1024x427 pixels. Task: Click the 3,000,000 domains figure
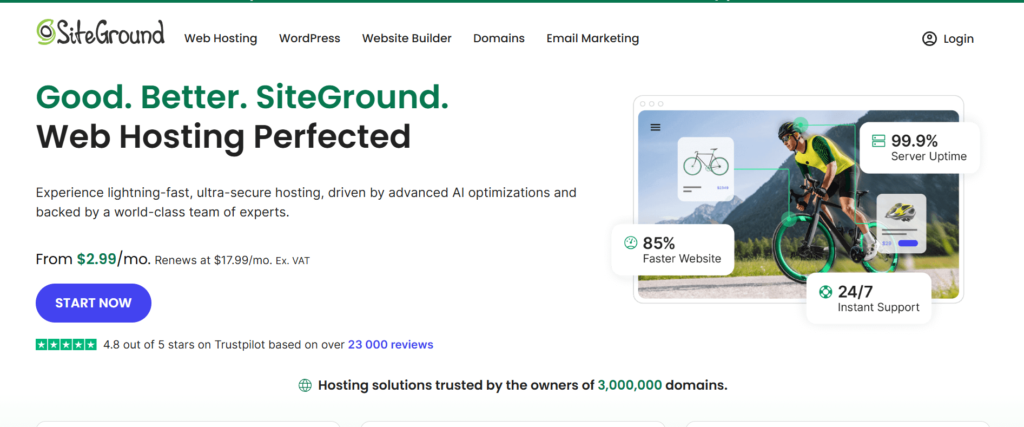click(x=630, y=385)
